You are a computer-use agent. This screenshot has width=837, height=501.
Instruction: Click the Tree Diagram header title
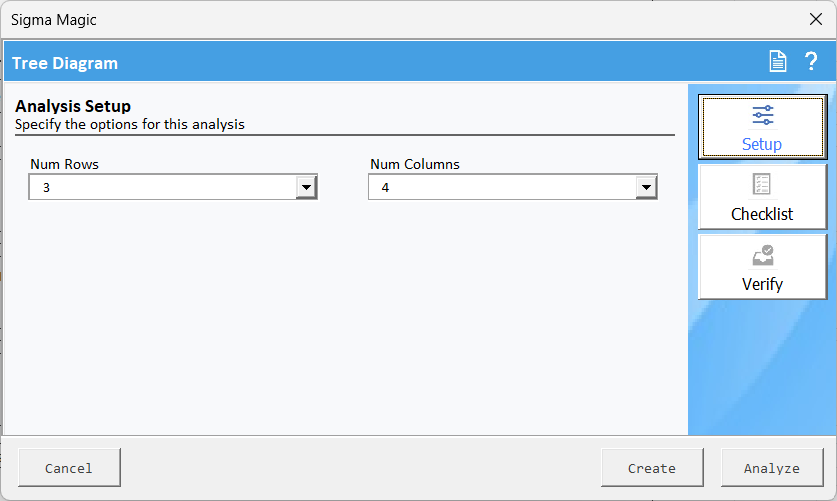click(65, 63)
